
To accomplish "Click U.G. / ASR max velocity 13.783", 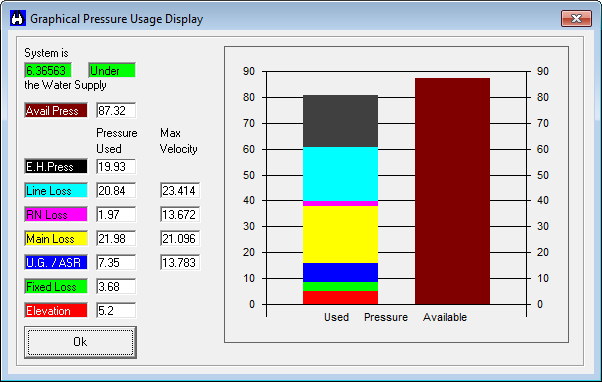I will tap(180, 263).
